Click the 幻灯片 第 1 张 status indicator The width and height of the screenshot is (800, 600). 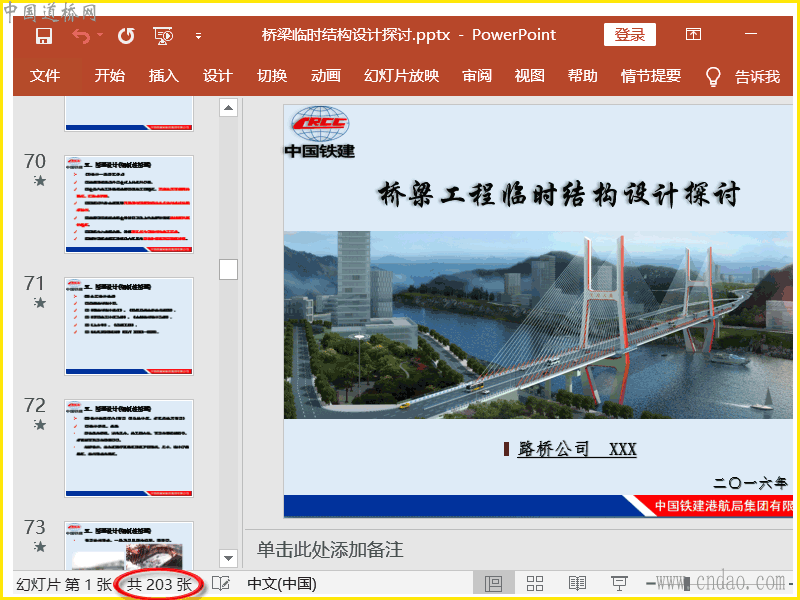[63, 584]
